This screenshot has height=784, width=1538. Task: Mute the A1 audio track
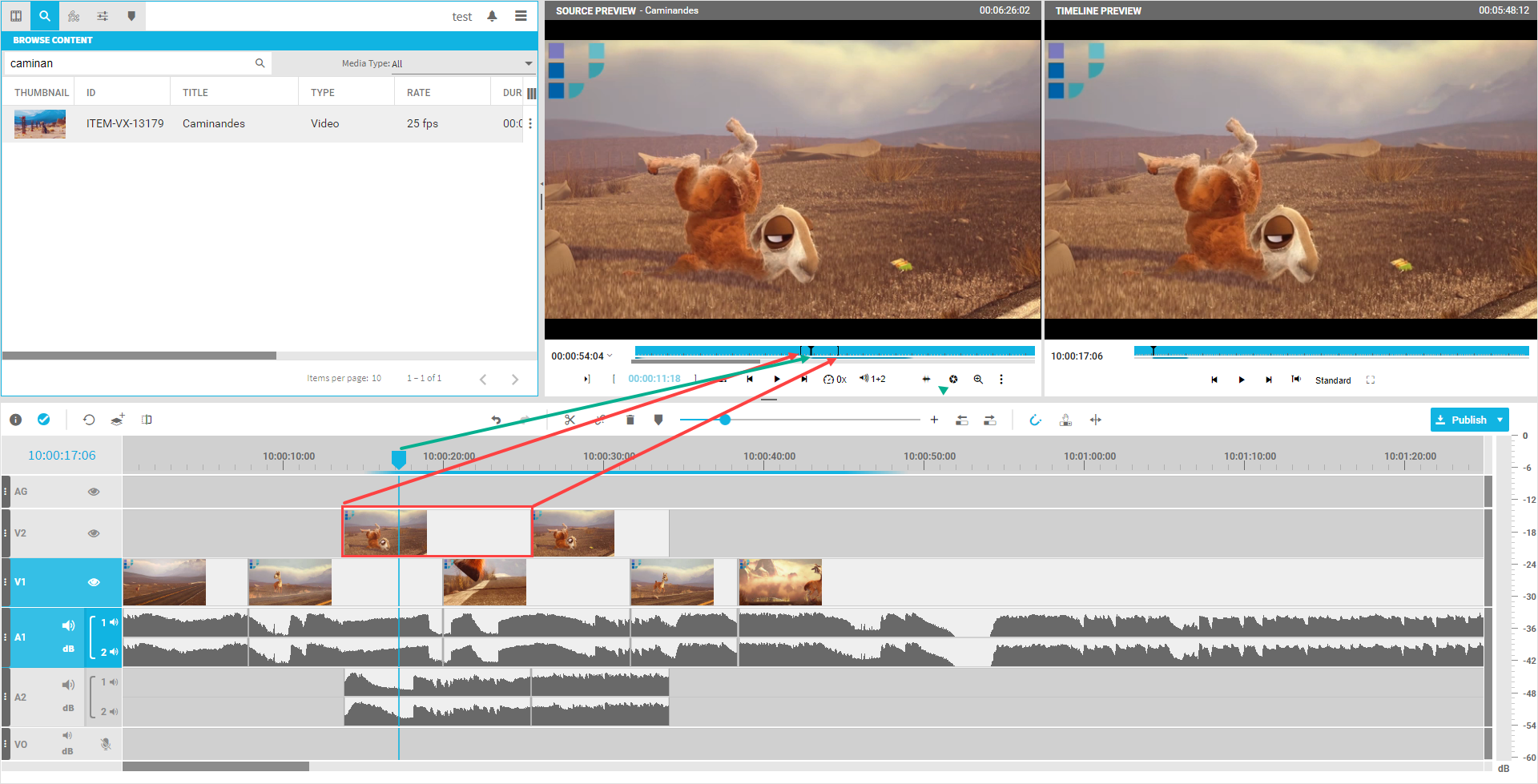tap(68, 625)
